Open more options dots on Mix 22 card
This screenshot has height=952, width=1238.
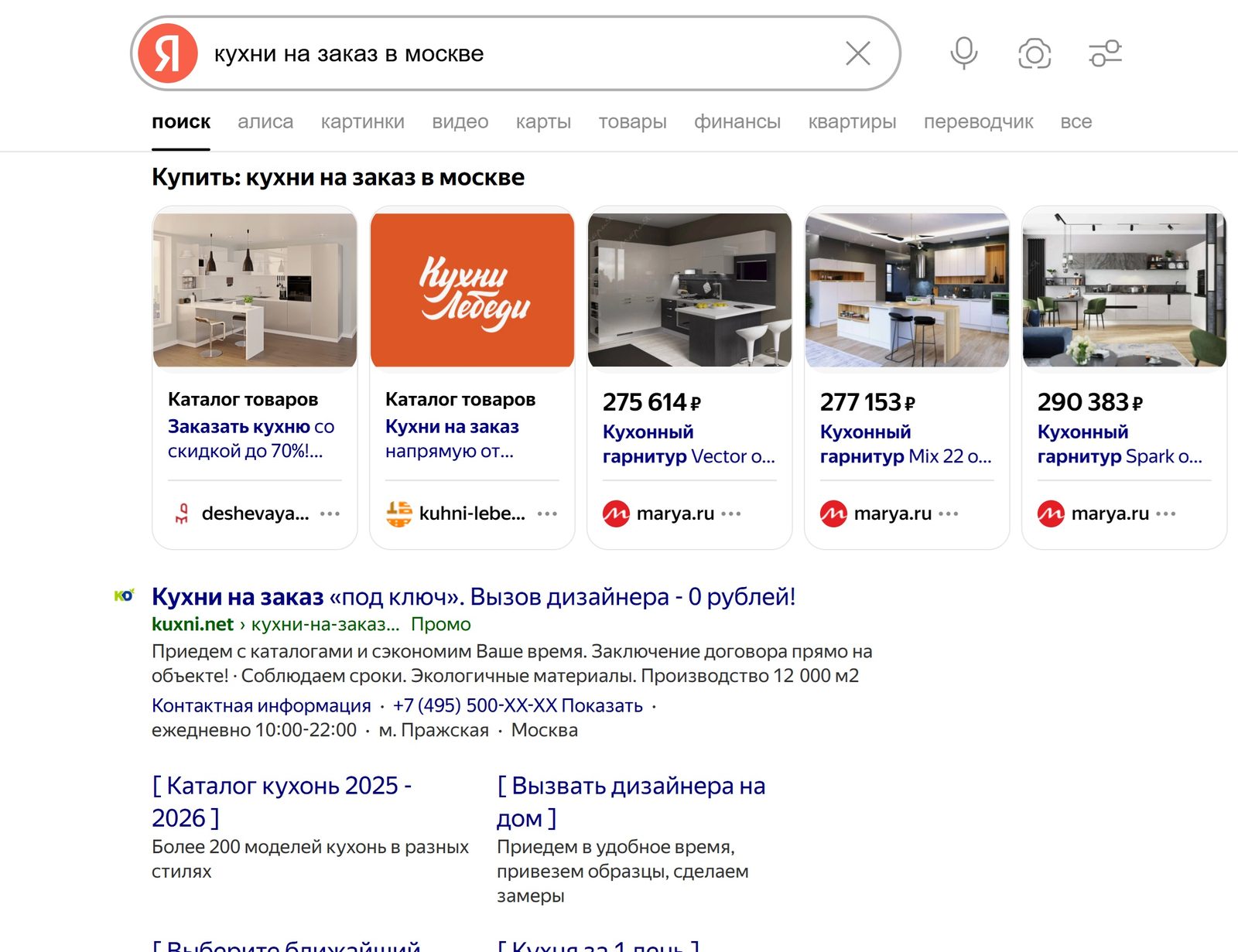[949, 514]
